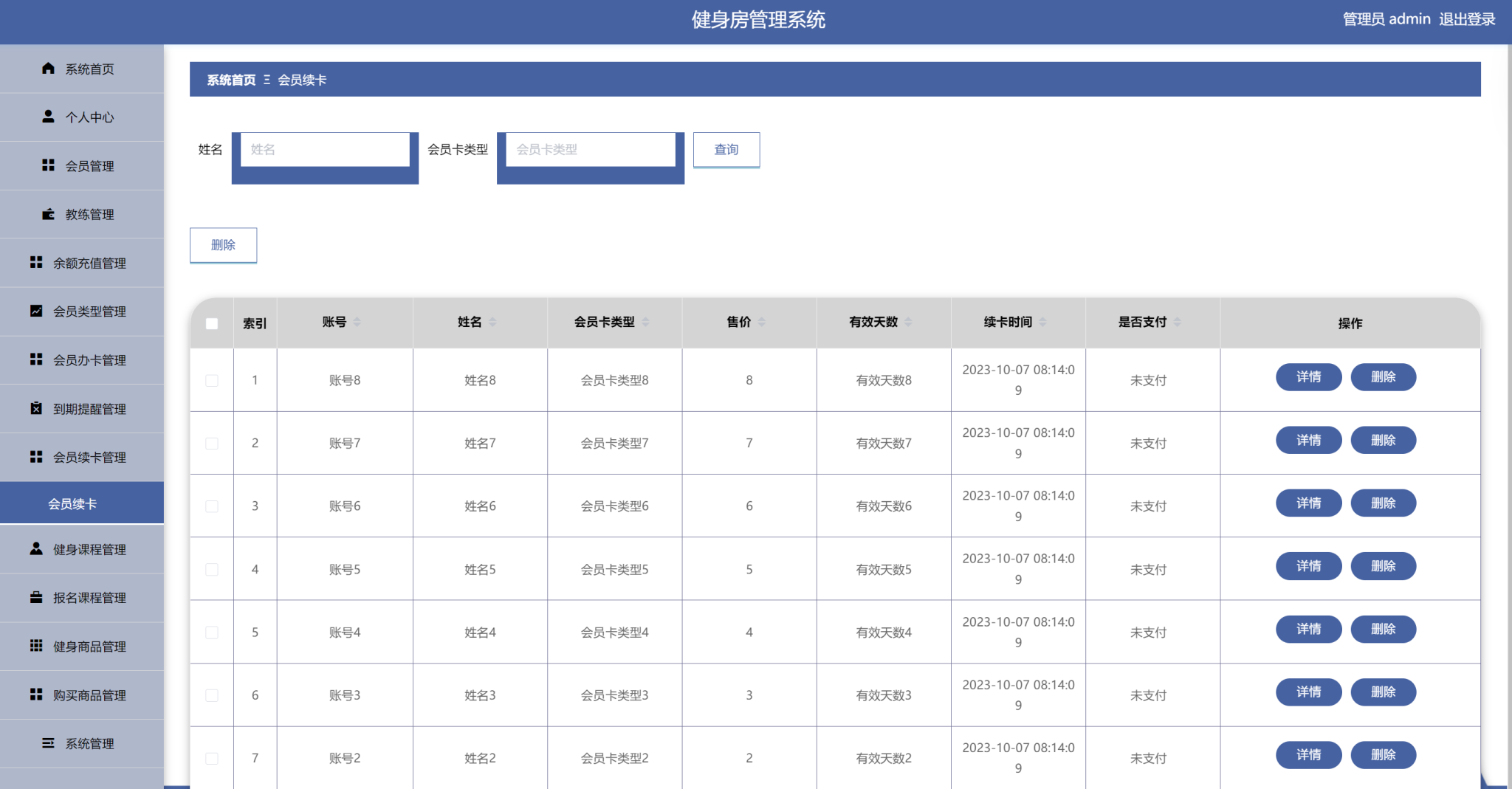Click 退出登录 to log out
The image size is (1512, 789).
pyautogui.click(x=1466, y=19)
